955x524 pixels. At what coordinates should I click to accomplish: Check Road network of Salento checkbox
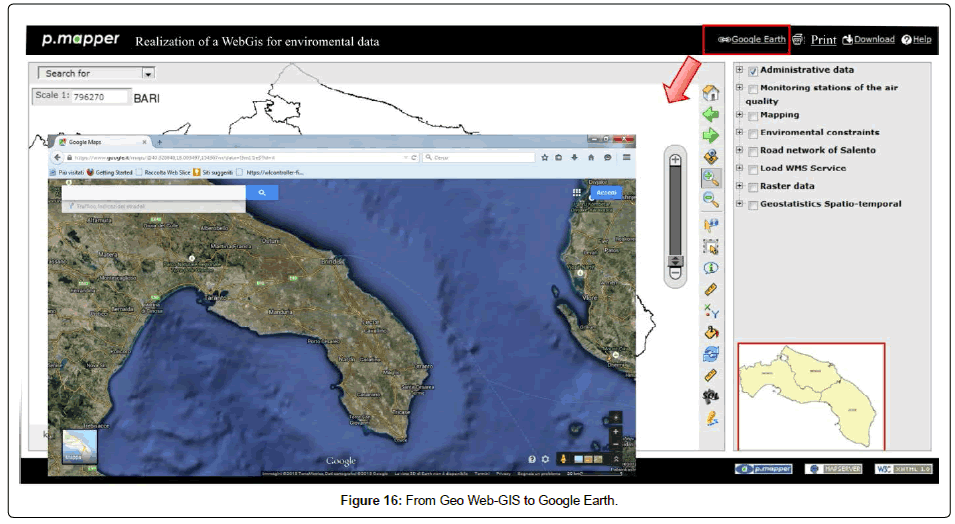[753, 151]
